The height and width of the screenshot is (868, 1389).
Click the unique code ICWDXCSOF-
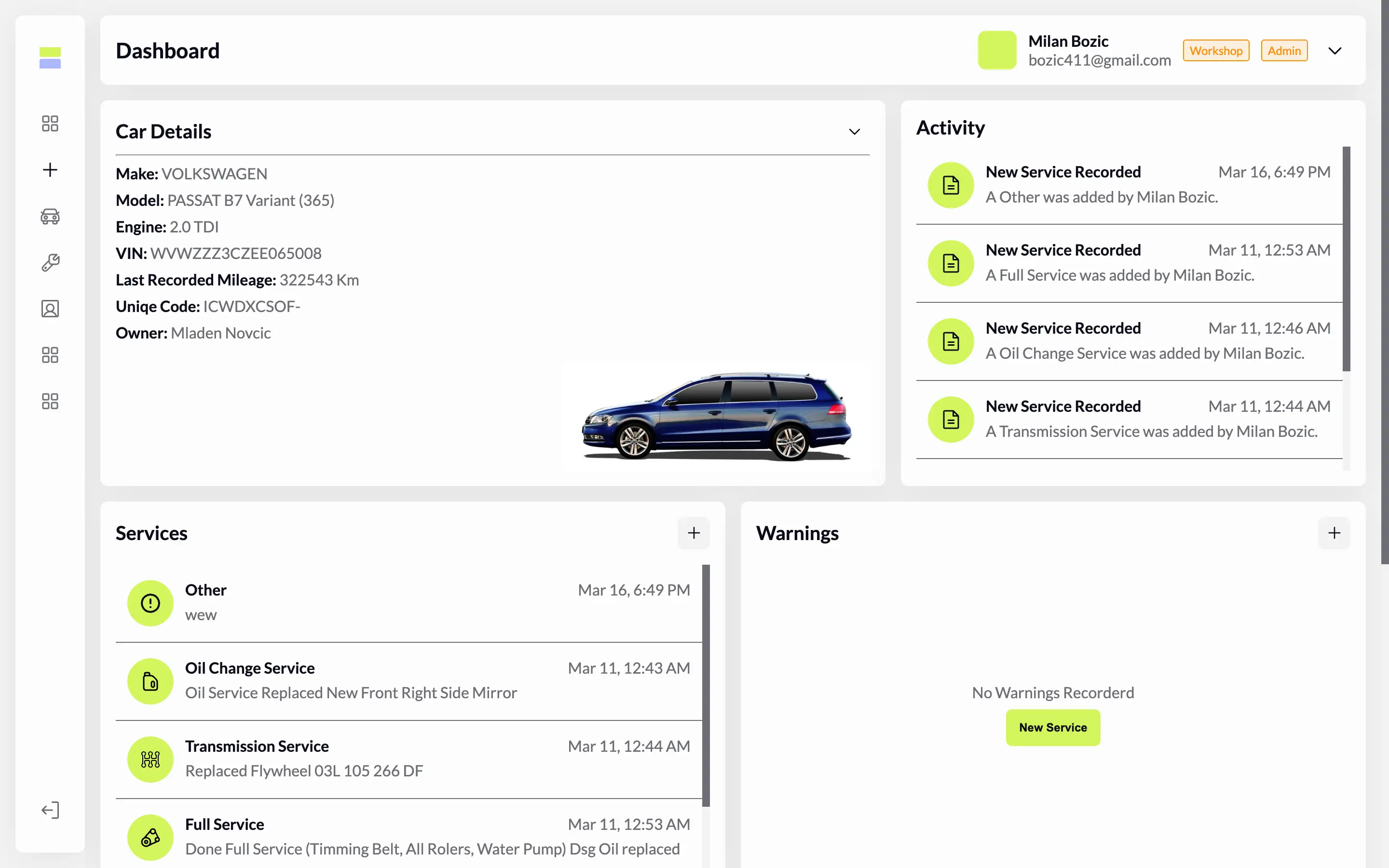(251, 307)
